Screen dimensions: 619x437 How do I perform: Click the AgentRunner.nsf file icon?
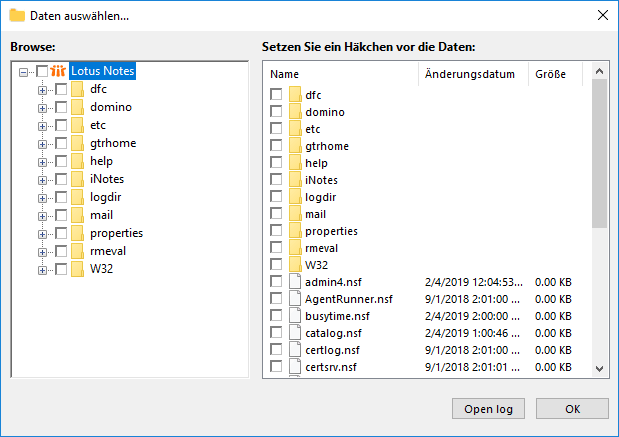295,298
